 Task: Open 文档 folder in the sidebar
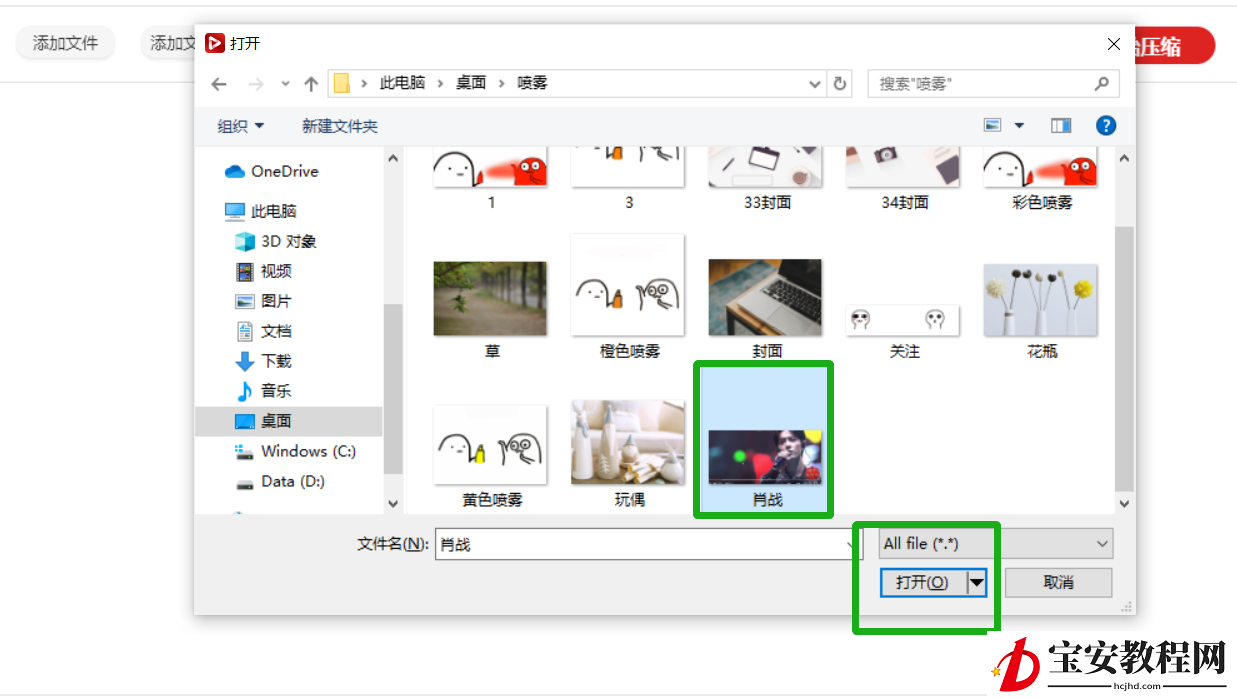[264, 331]
